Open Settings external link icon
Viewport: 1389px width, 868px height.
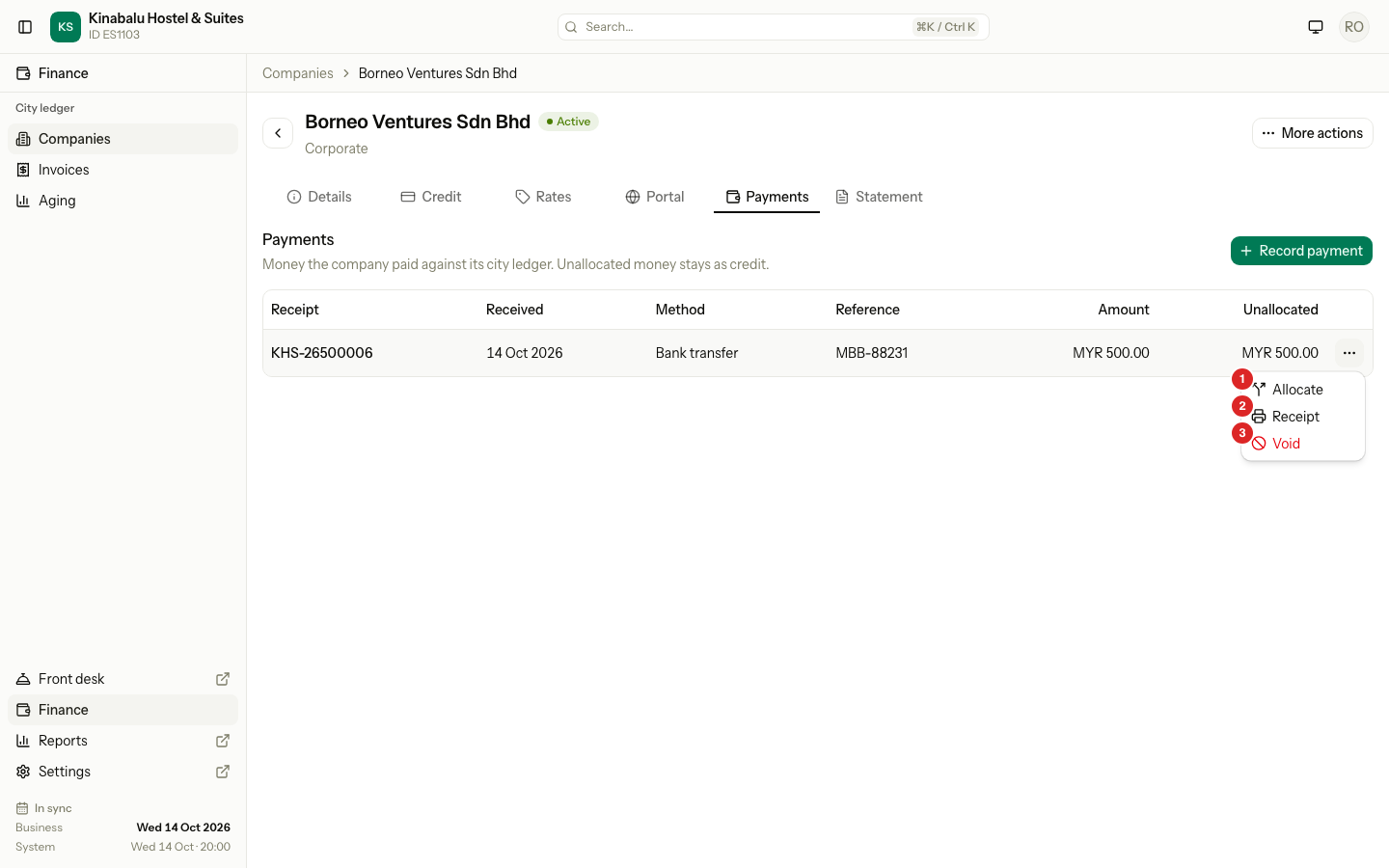pyautogui.click(x=223, y=772)
